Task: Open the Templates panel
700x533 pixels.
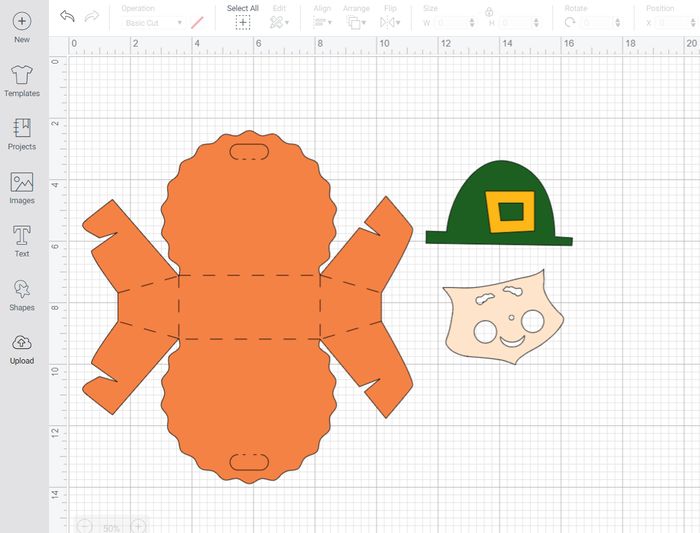Action: 22,75
